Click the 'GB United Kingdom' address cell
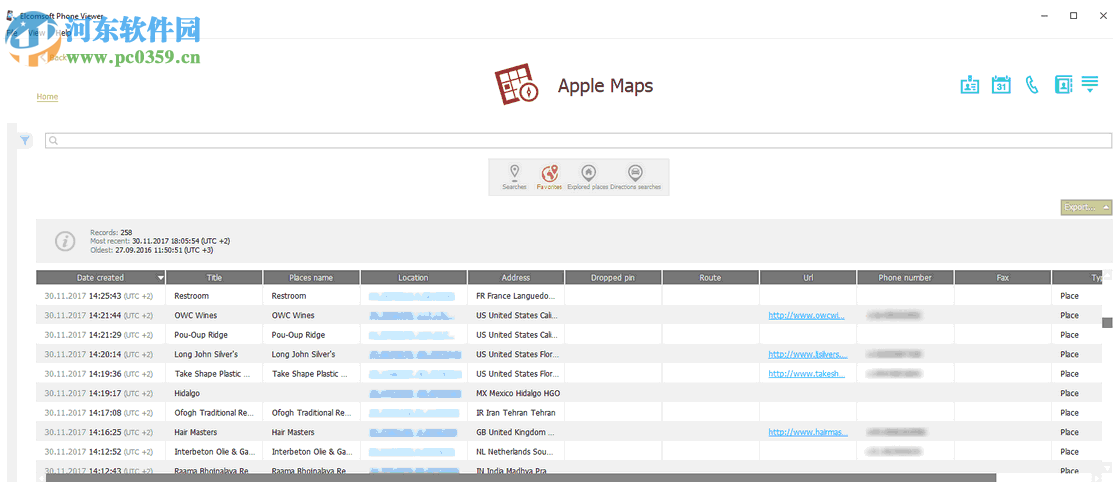Screen dimensions: 1113x503 pyautogui.click(x=516, y=432)
